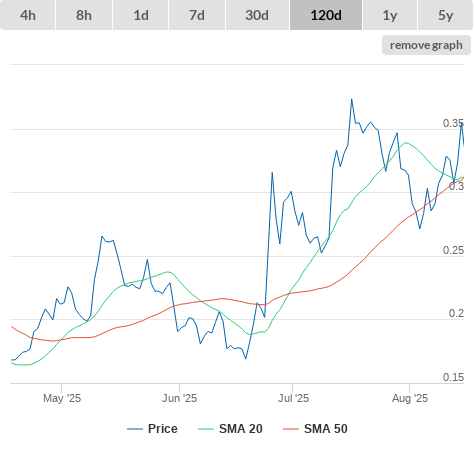
Task: Click the remove graph button
Action: [x=426, y=45]
